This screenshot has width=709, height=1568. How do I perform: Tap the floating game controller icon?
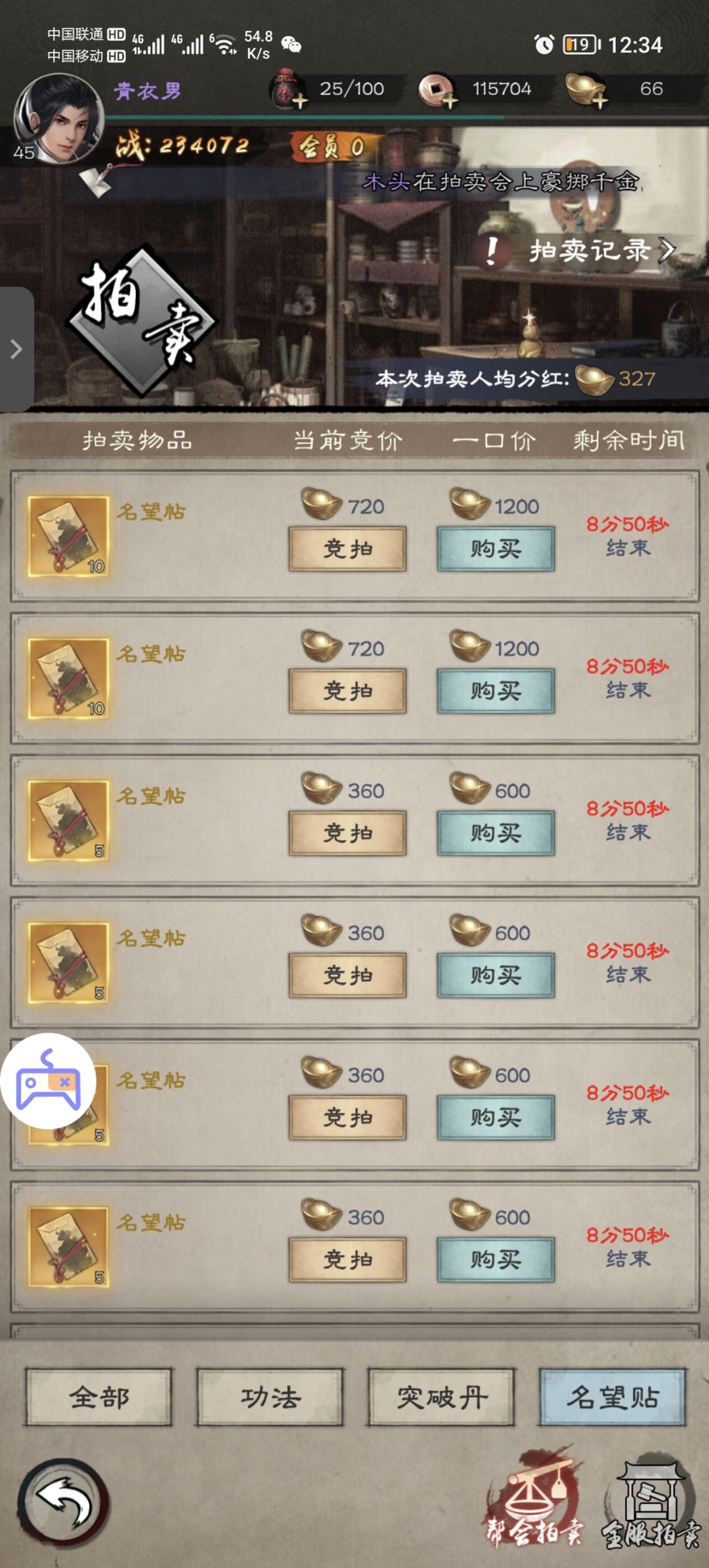[x=48, y=1081]
